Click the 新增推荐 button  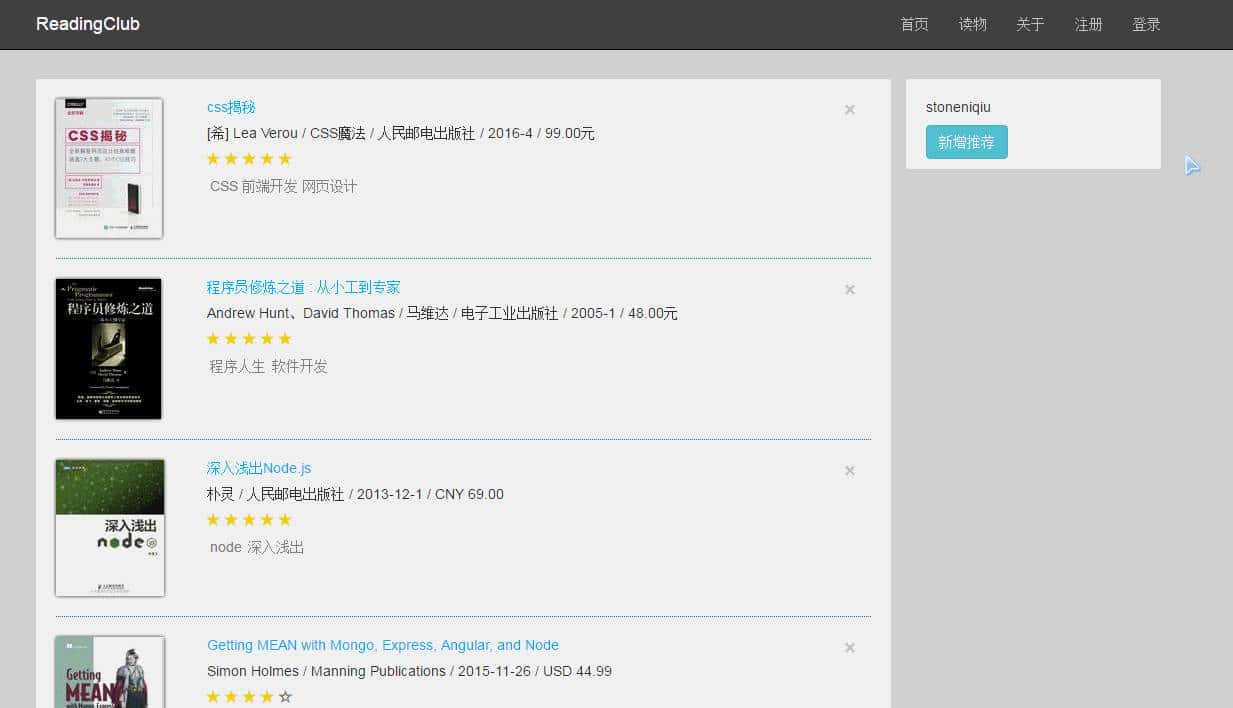[x=966, y=142]
